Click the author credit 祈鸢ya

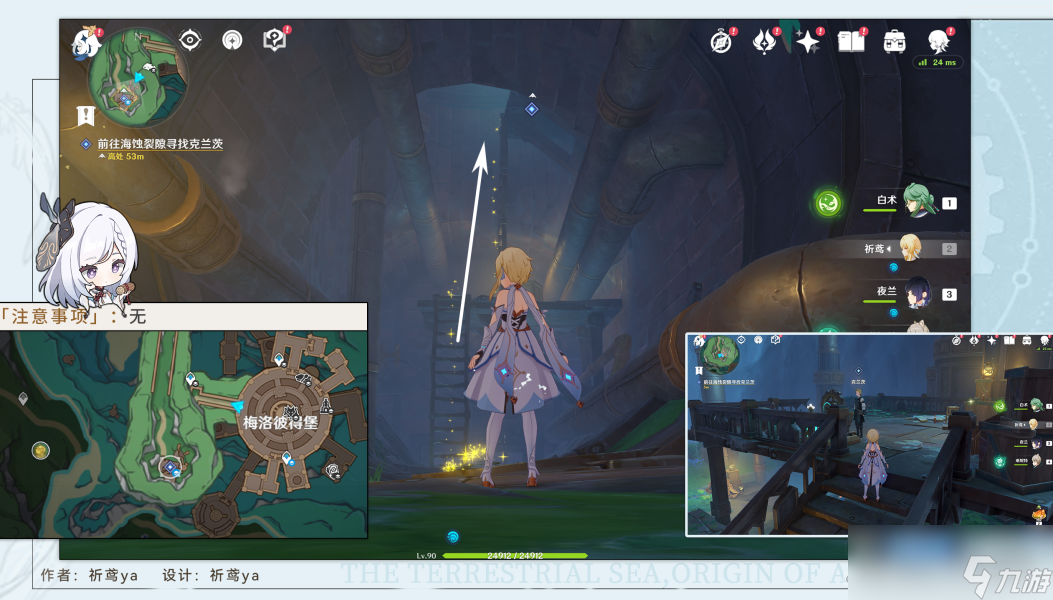click(113, 576)
